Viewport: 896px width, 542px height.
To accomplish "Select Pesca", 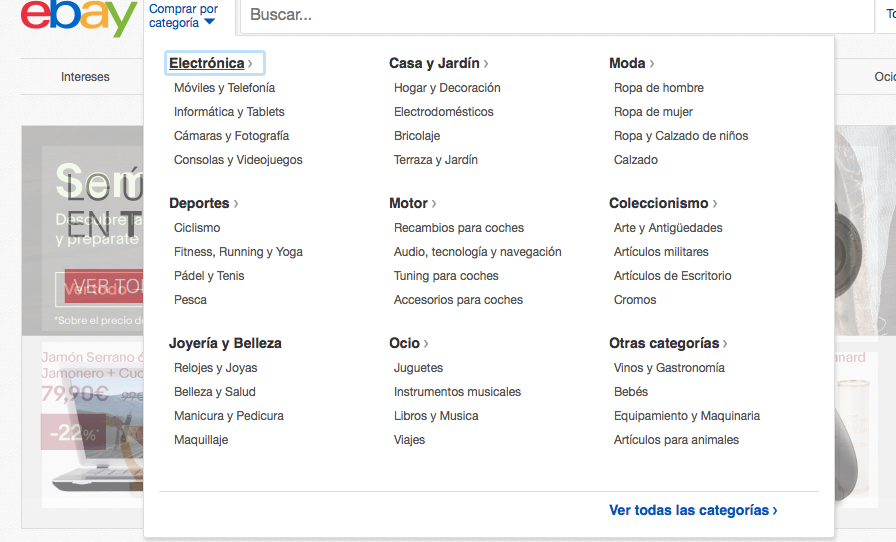I will [x=190, y=300].
